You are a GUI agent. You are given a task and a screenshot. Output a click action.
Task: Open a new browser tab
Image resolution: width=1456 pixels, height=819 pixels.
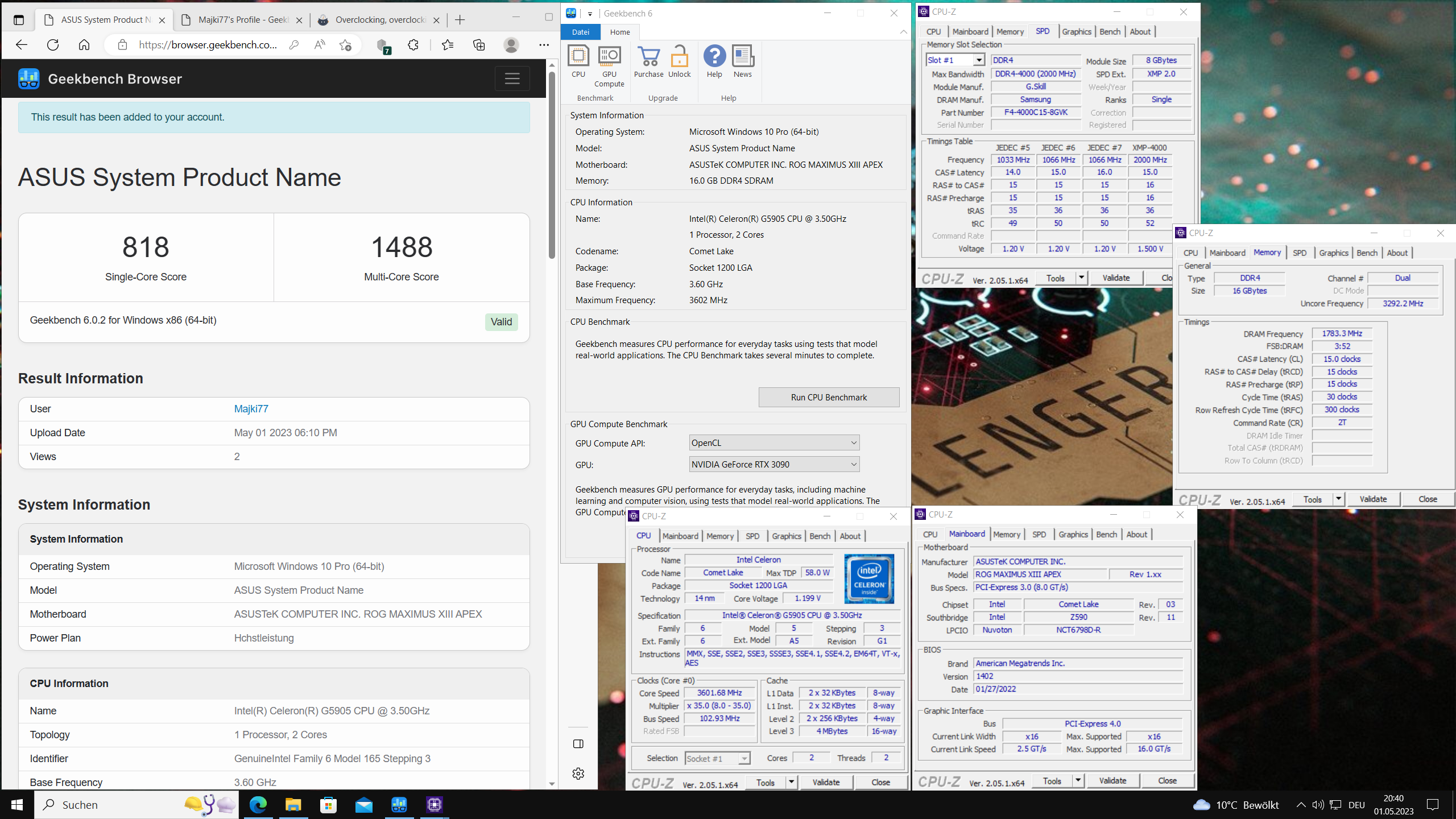pos(460,20)
